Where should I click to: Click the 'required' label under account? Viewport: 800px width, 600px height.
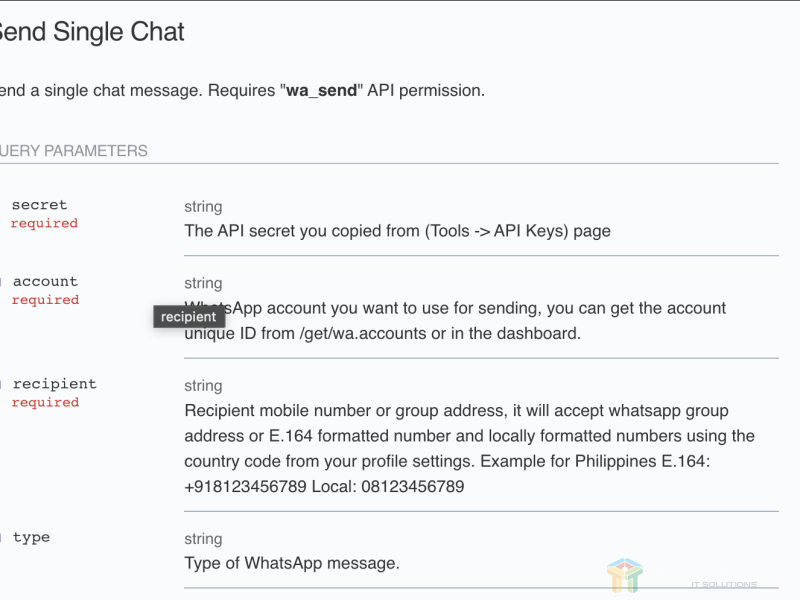(x=45, y=300)
